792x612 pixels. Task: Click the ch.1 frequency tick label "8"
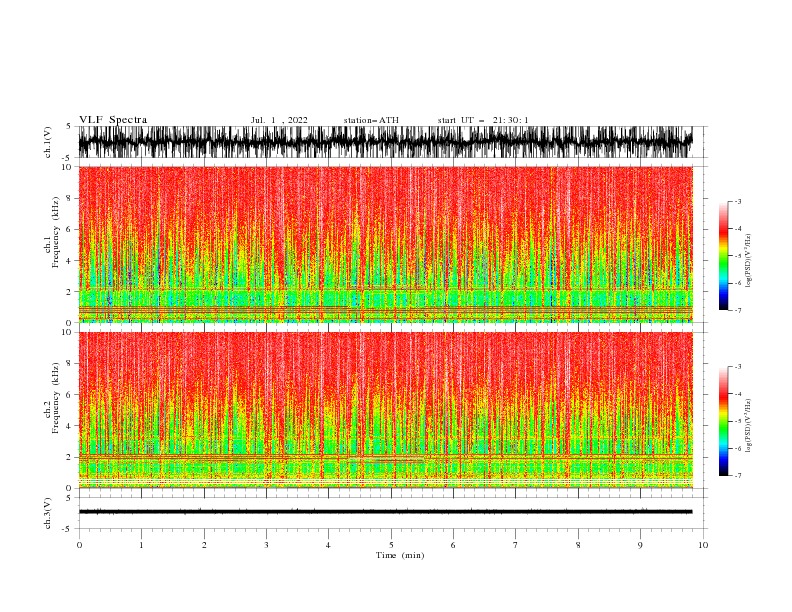click(69, 198)
